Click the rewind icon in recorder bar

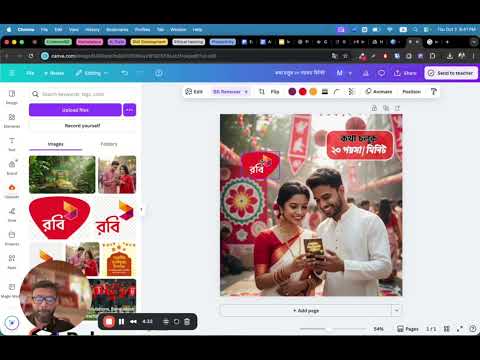click(133, 322)
